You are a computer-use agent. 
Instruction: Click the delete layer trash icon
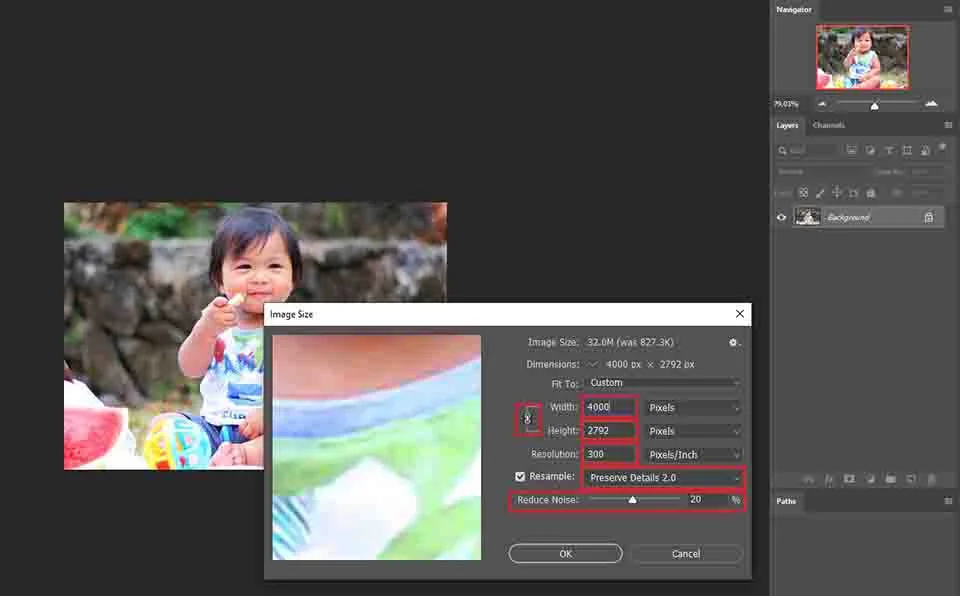coord(931,480)
